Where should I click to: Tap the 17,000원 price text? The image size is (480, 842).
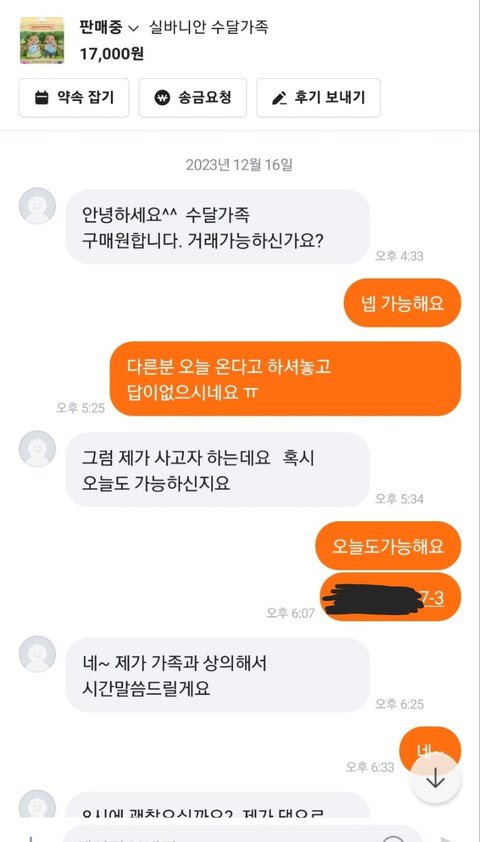[x=112, y=54]
